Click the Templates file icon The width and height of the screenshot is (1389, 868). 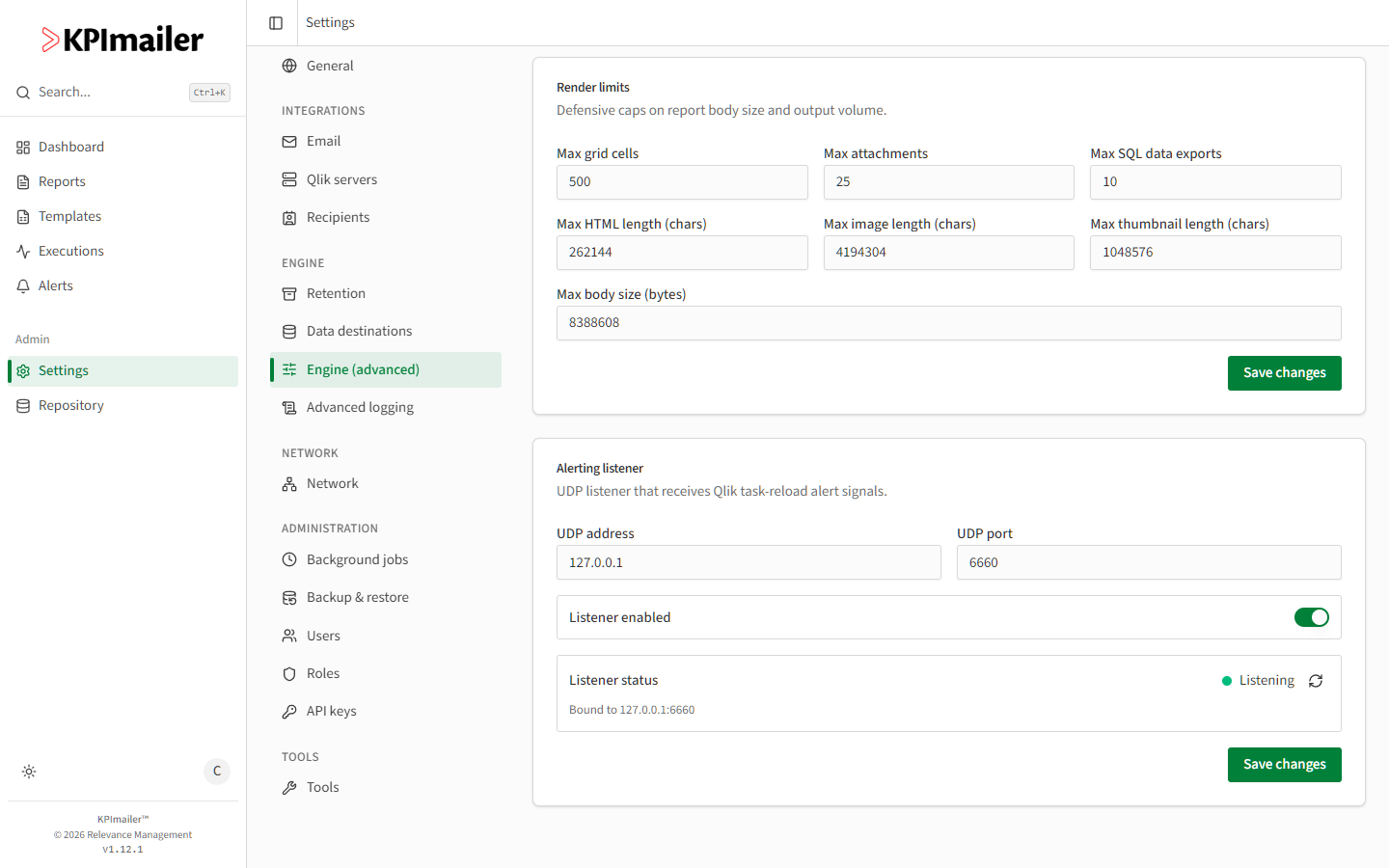(23, 217)
